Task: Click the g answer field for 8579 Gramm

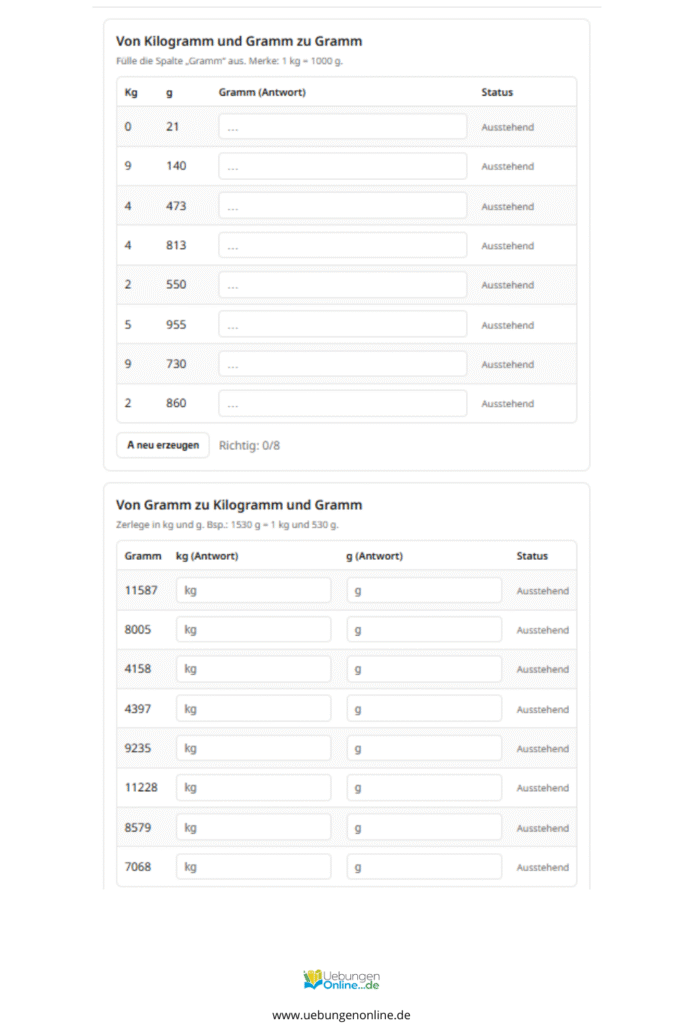Action: point(424,828)
